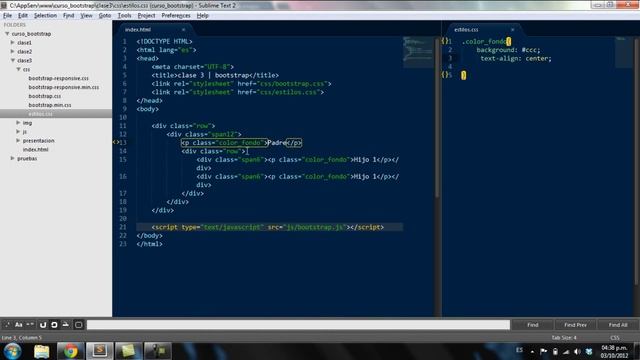Viewport: 640px width, 360px height.
Task: Open bootstrap-responsive.css in sidebar
Action: pyautogui.click(x=58, y=78)
